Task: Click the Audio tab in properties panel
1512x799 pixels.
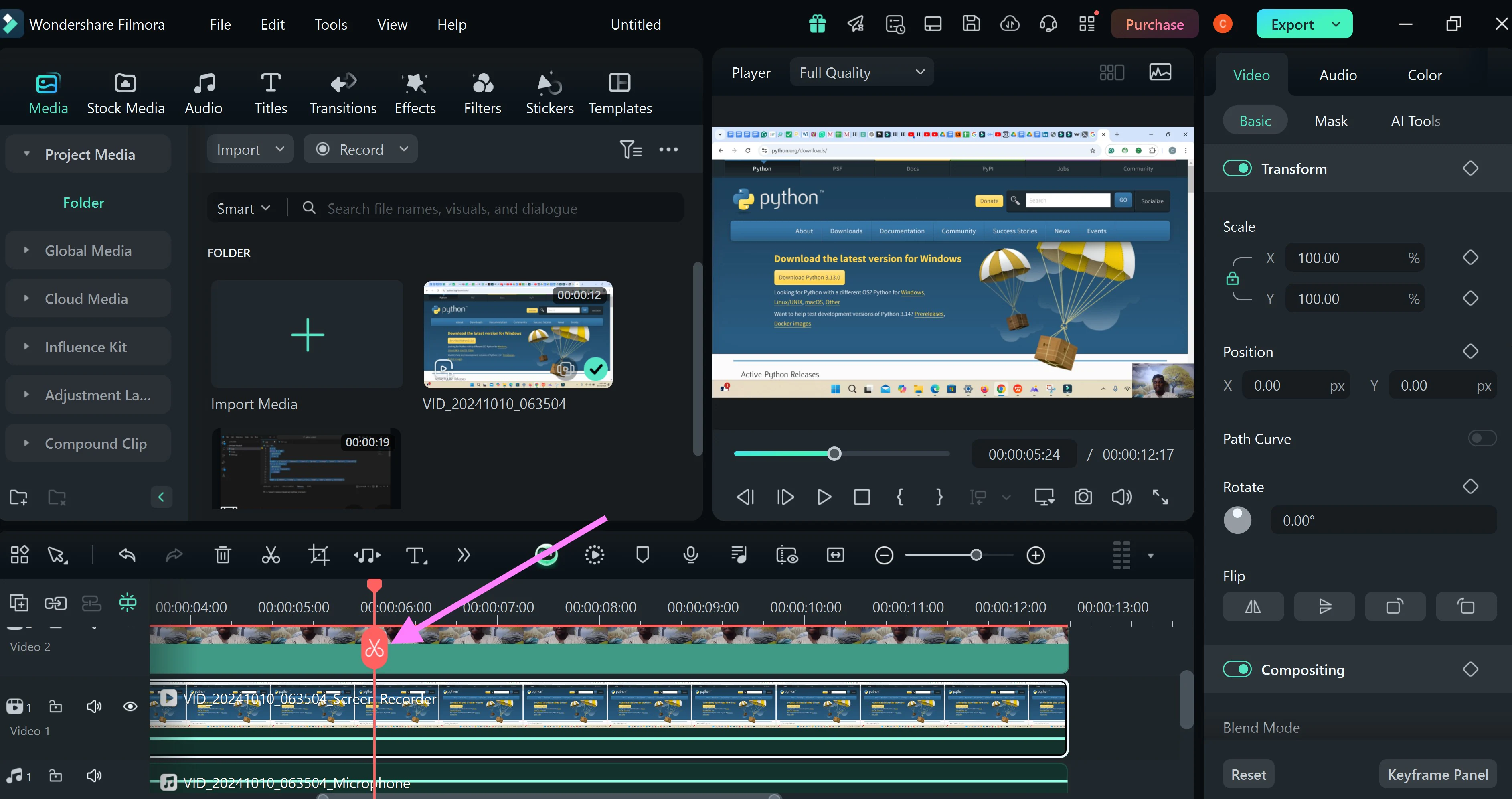Action: [x=1338, y=74]
